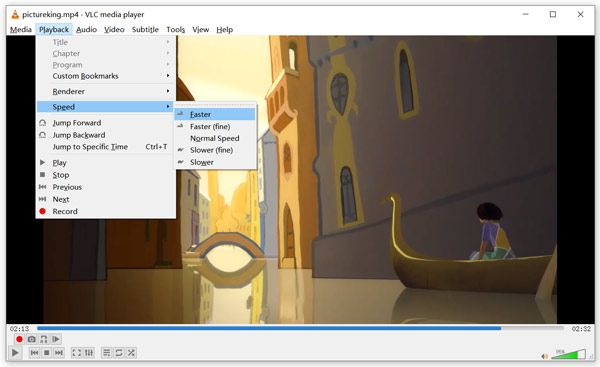Select Slower (fine) speed option

pyautogui.click(x=215, y=150)
